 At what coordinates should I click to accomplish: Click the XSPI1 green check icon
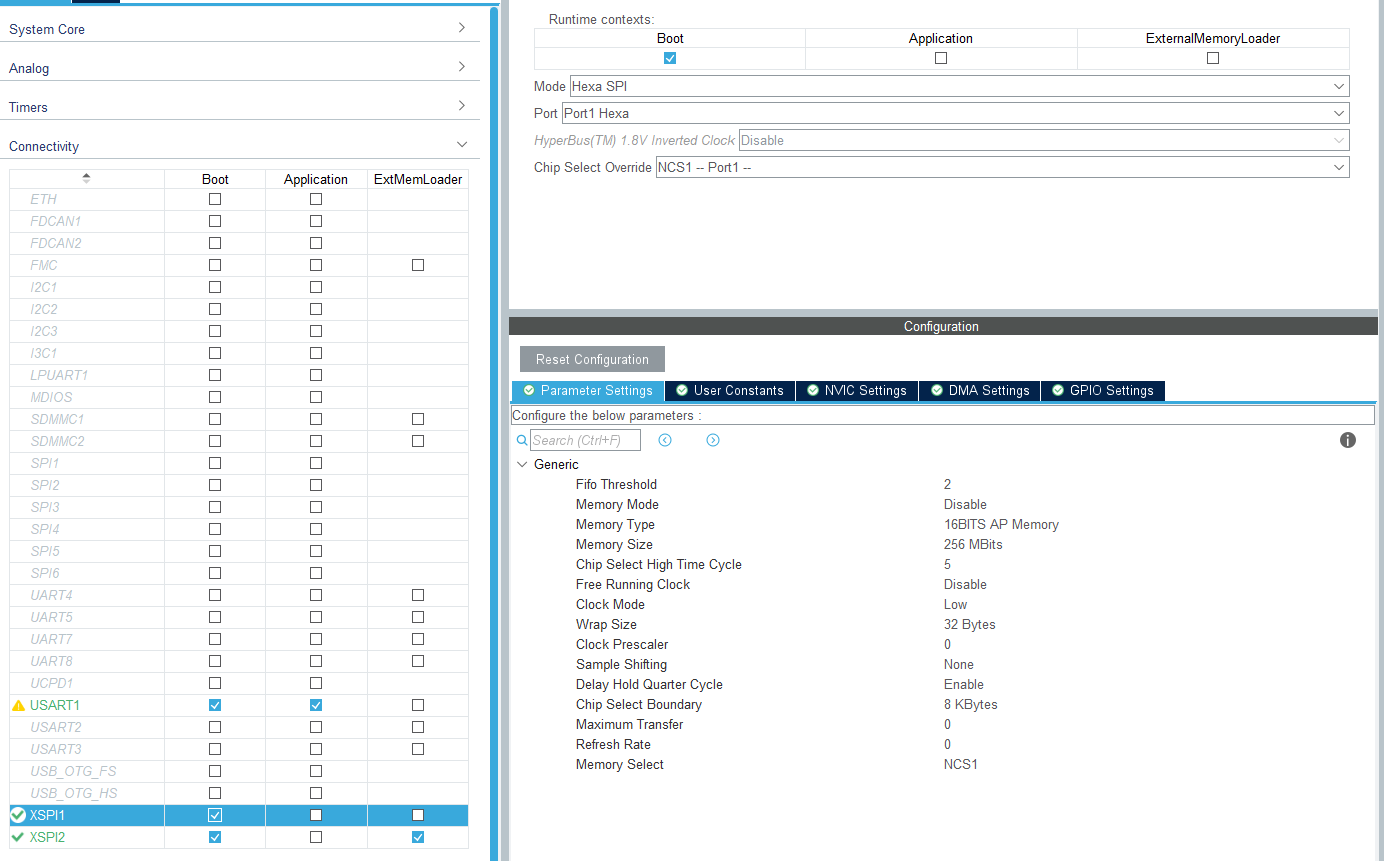coord(18,815)
